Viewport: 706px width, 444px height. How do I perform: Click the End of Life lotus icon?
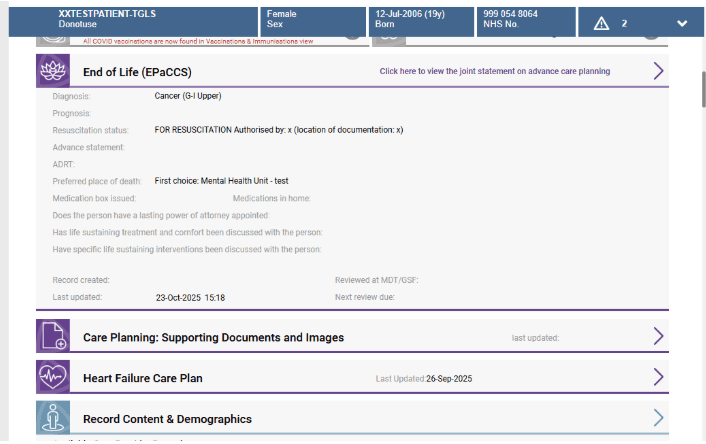[x=53, y=71]
